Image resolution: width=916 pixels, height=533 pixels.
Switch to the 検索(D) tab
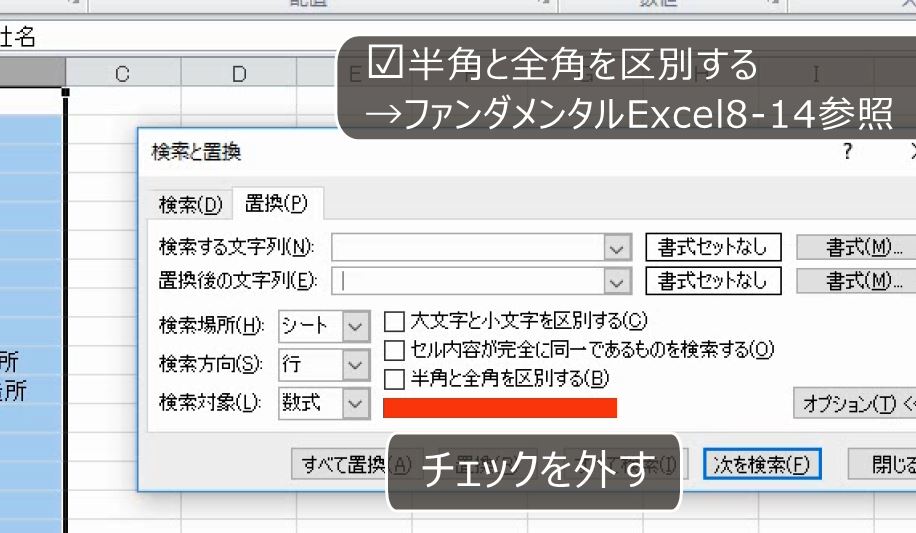(190, 205)
